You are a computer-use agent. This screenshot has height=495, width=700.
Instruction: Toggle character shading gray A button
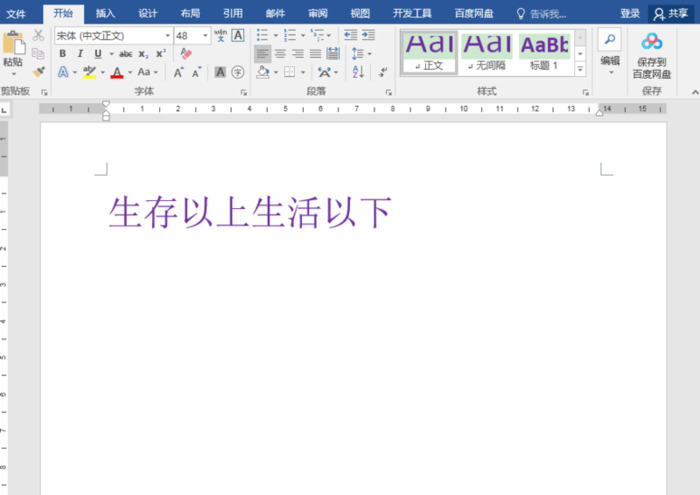point(220,72)
